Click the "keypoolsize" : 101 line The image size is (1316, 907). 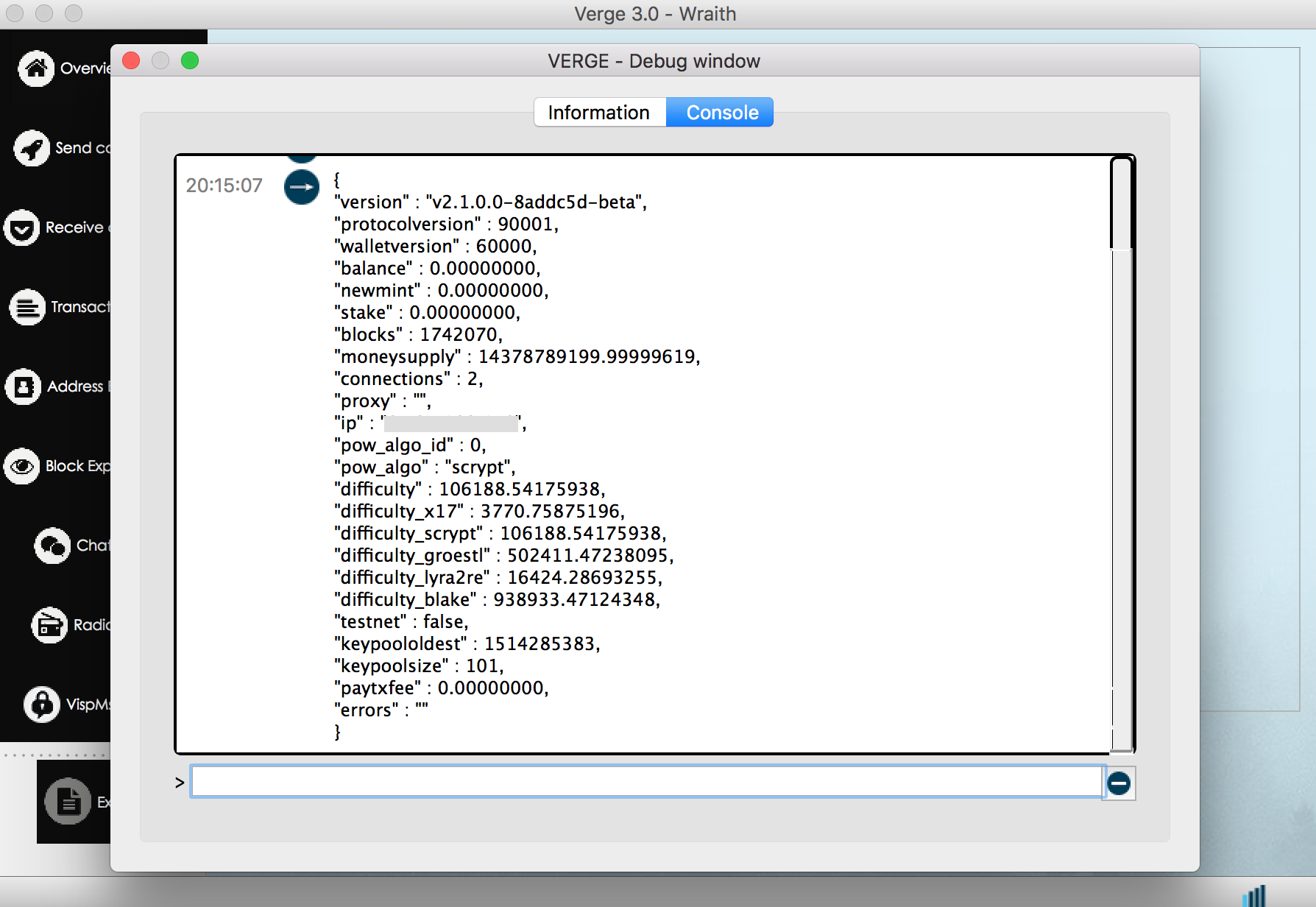[x=419, y=666]
